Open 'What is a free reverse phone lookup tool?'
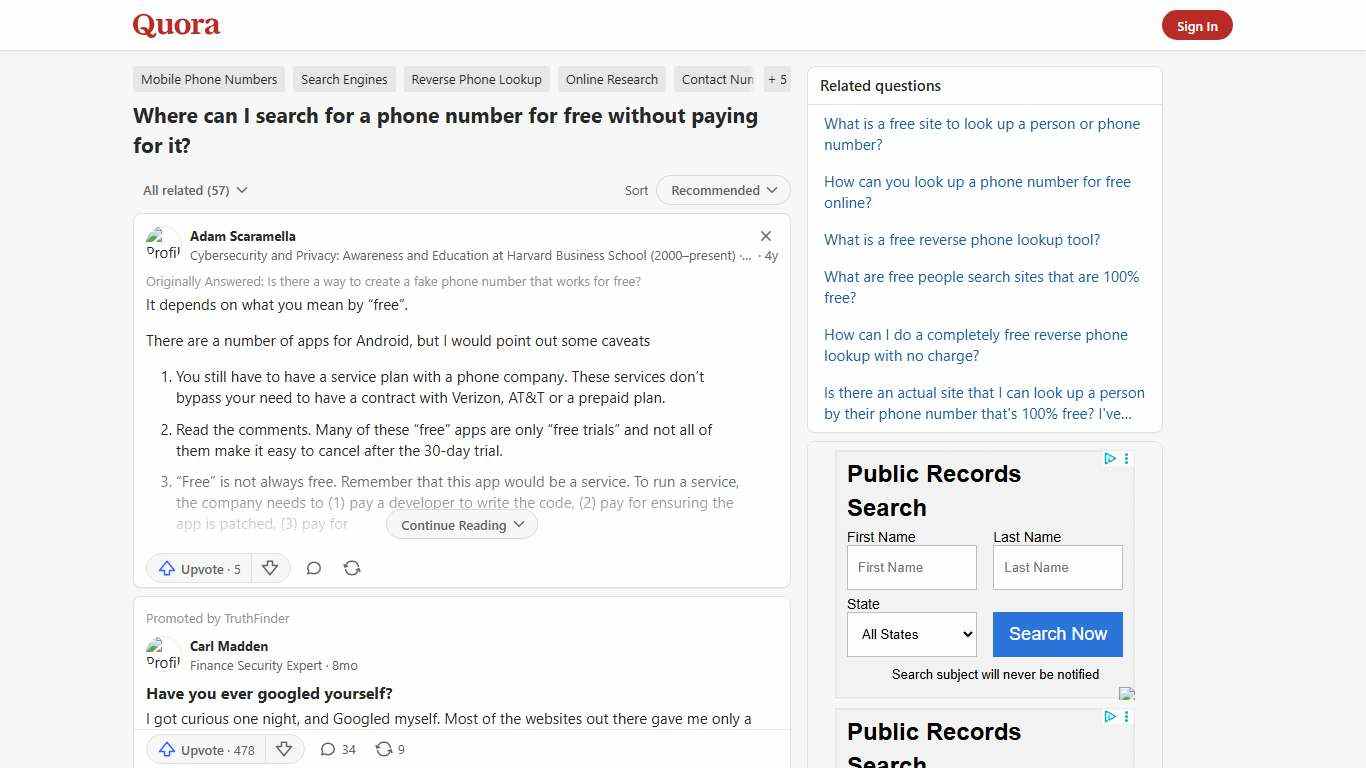This screenshot has width=1366, height=768. coord(961,239)
